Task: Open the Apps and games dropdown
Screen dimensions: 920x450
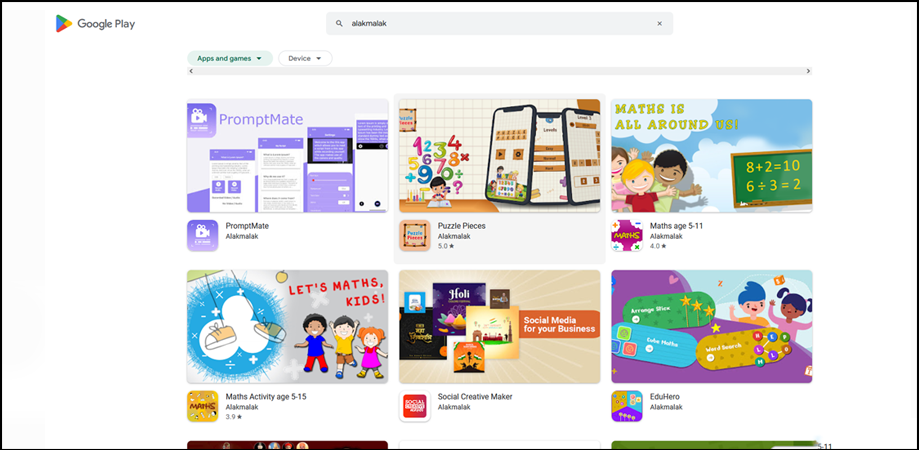Action: [x=229, y=59]
